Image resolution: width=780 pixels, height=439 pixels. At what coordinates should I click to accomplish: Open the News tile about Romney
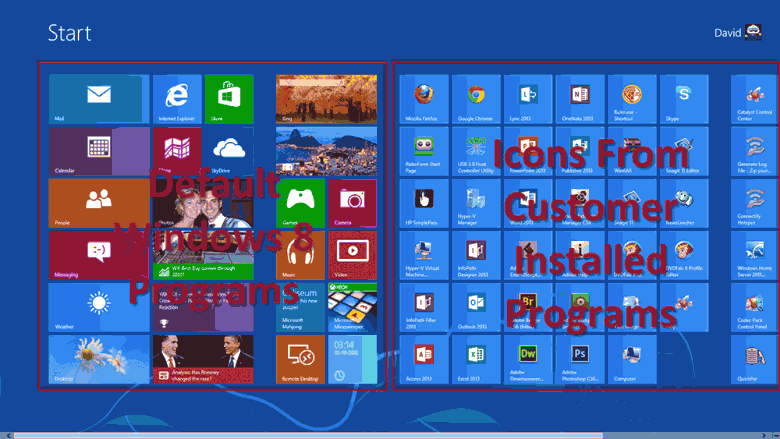click(203, 359)
